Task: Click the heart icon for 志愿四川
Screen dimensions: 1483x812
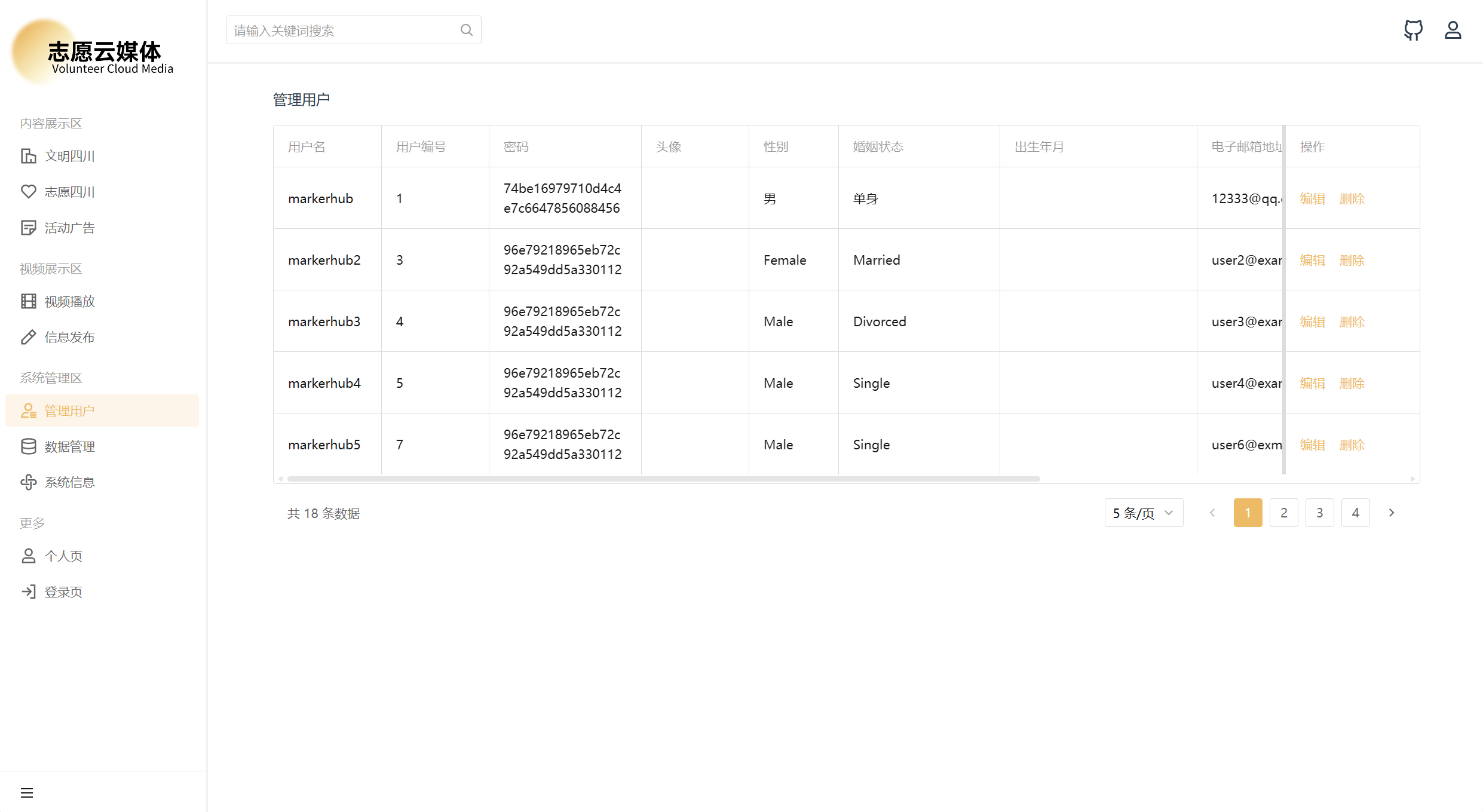Action: pos(28,192)
